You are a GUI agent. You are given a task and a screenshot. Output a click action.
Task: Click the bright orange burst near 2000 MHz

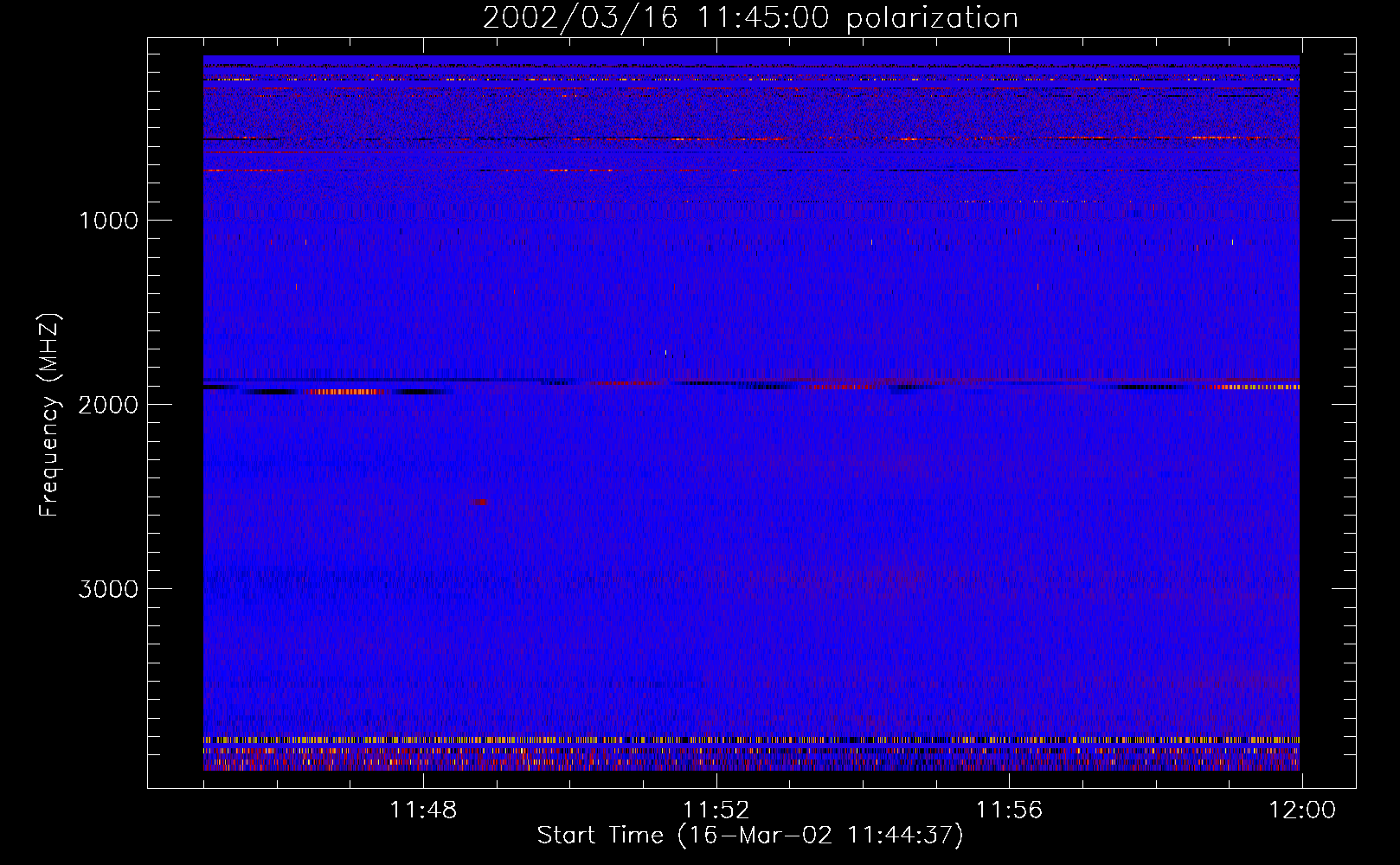point(346,392)
